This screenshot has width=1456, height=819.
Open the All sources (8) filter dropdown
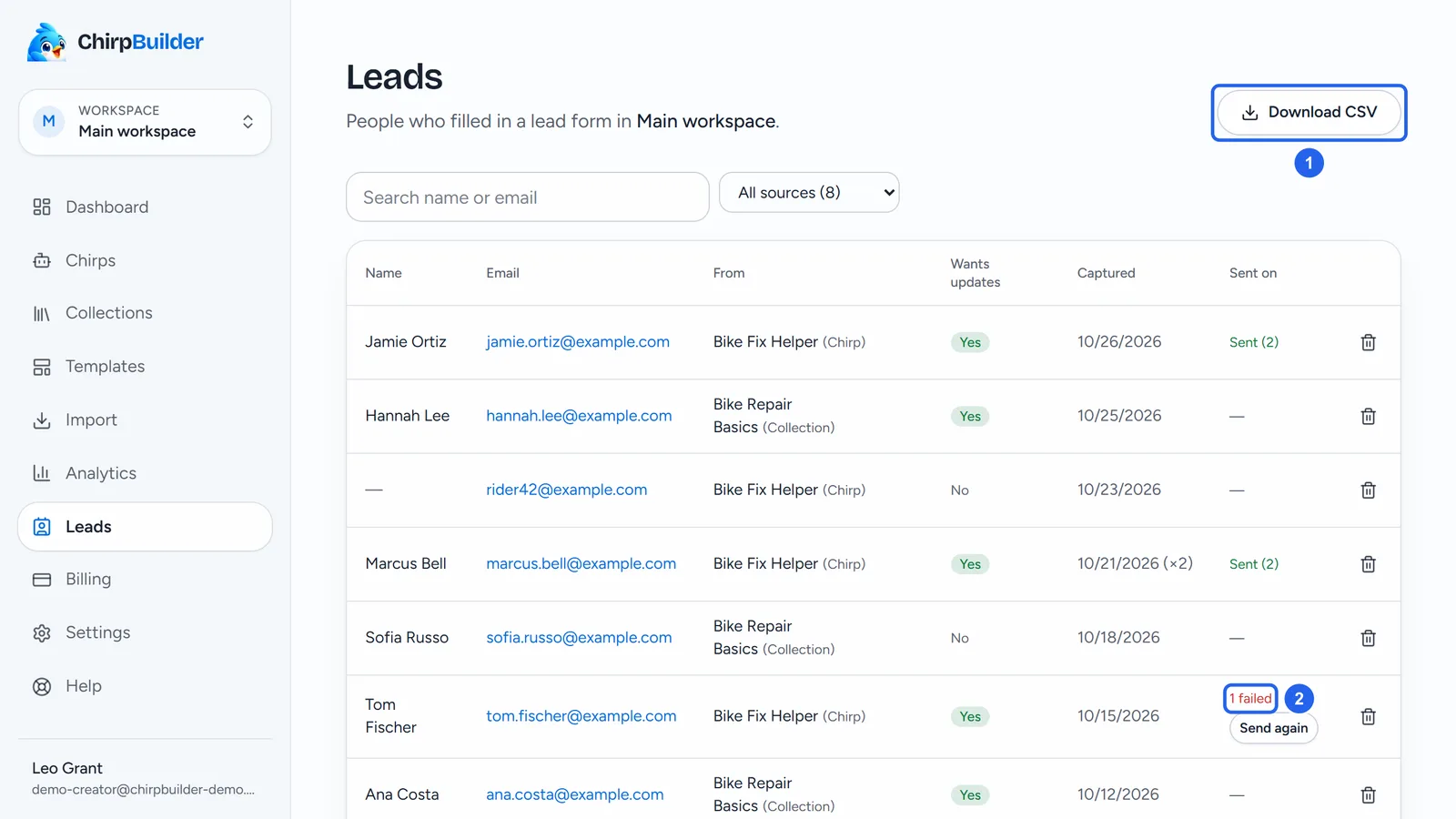(x=809, y=193)
